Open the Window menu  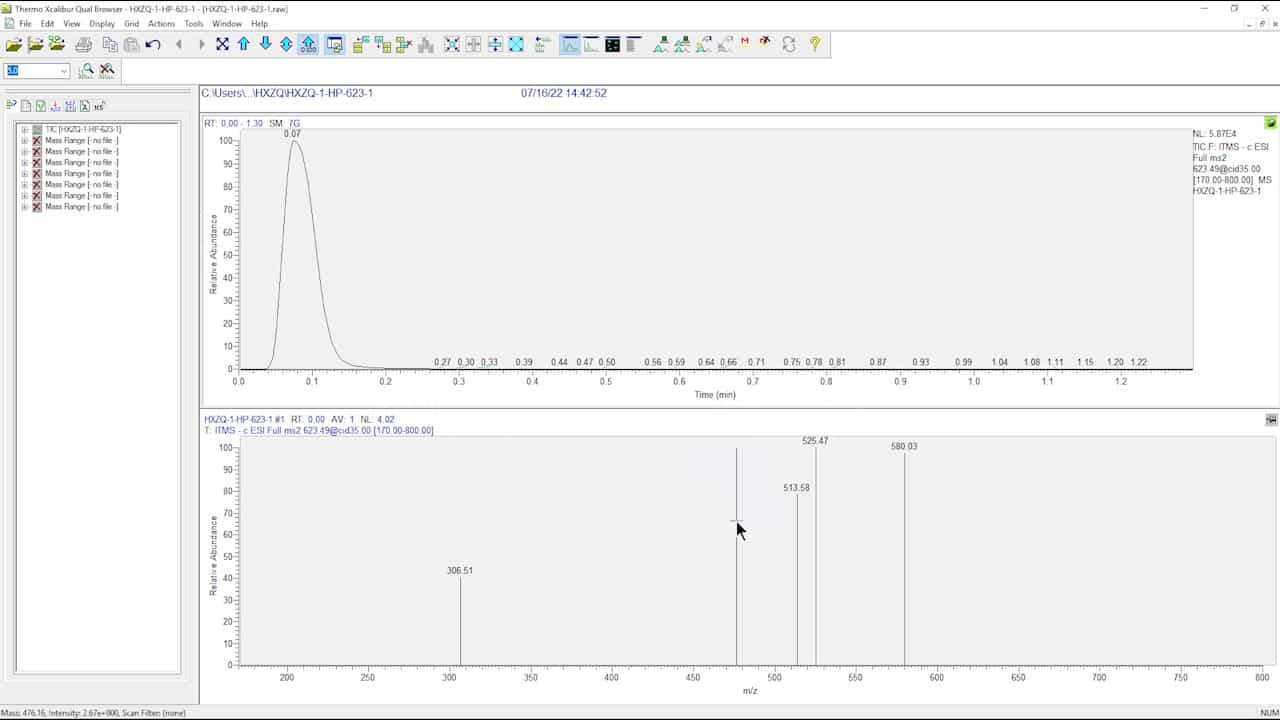tap(227, 23)
